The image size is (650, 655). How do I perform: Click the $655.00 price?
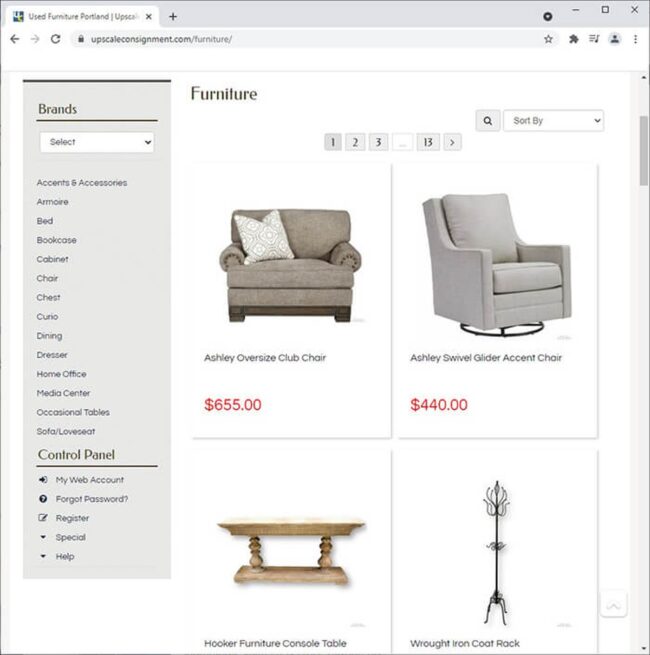tap(233, 405)
